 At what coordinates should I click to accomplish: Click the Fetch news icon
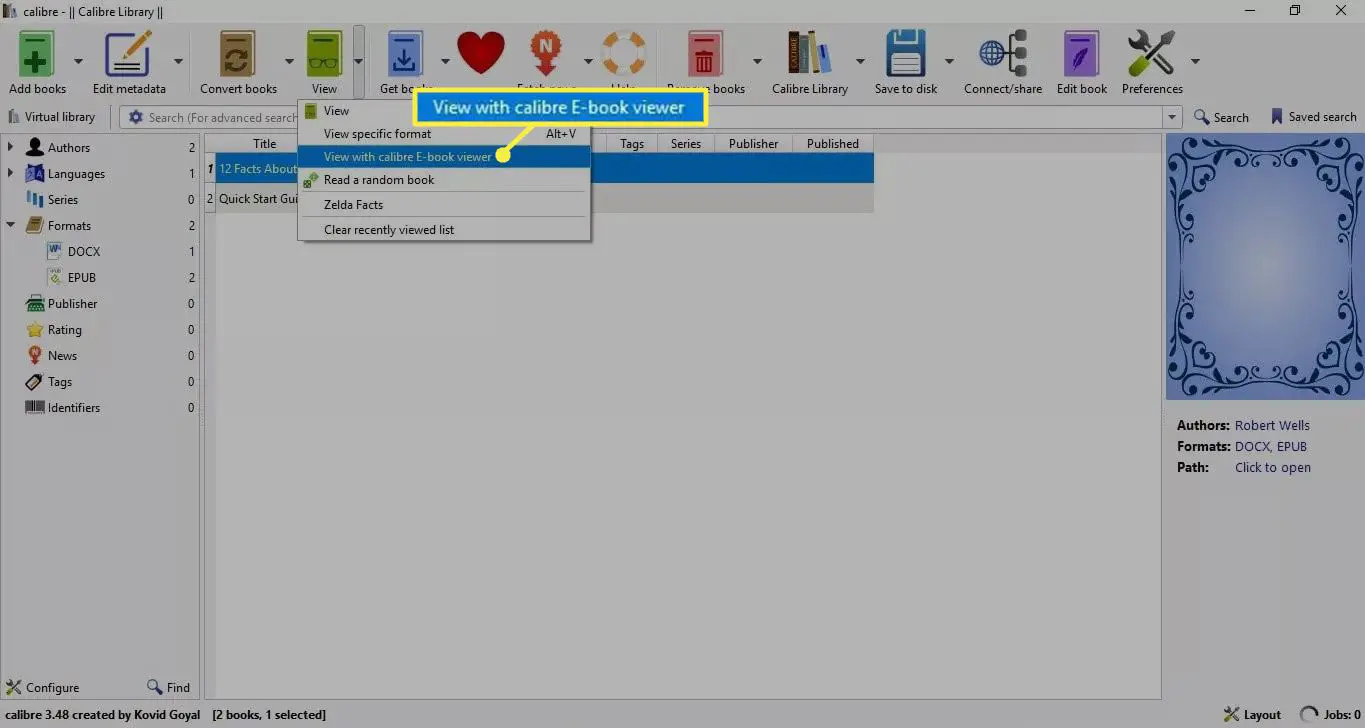point(545,55)
